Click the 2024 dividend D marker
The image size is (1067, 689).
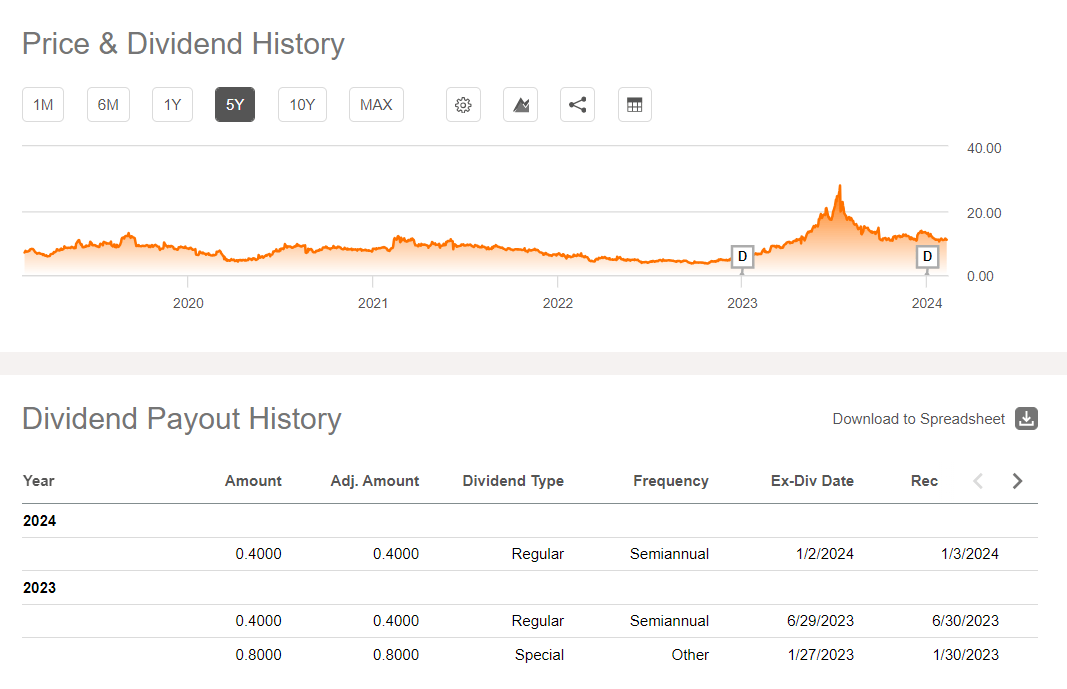[x=927, y=257]
